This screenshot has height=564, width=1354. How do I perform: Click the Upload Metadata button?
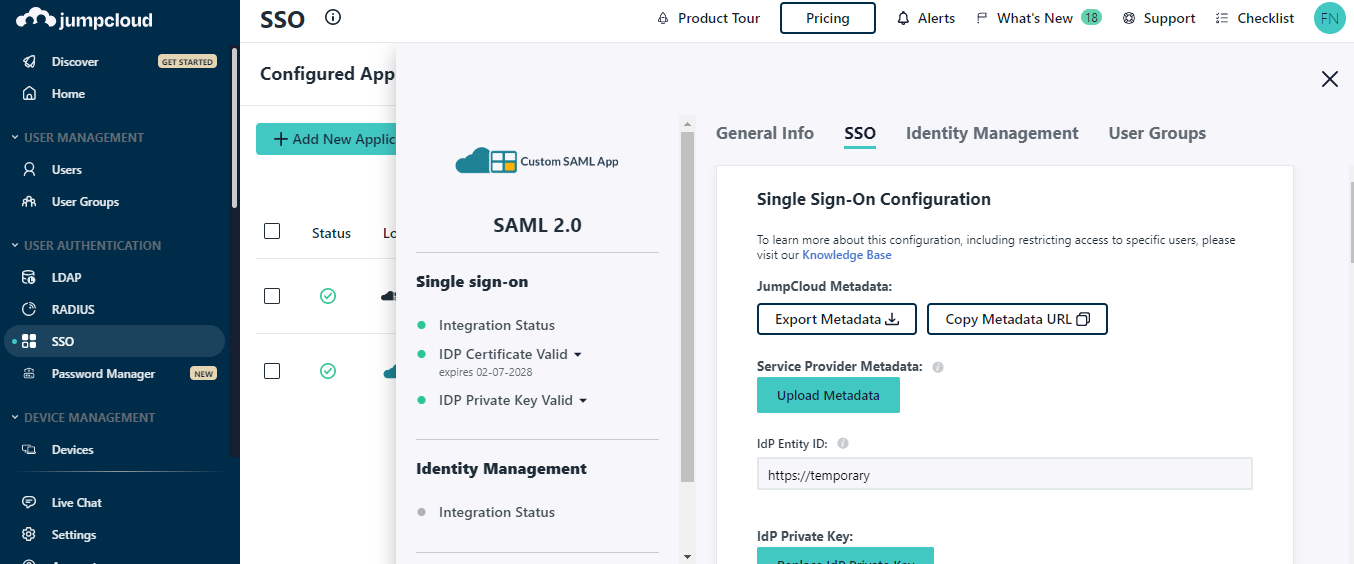coord(828,395)
